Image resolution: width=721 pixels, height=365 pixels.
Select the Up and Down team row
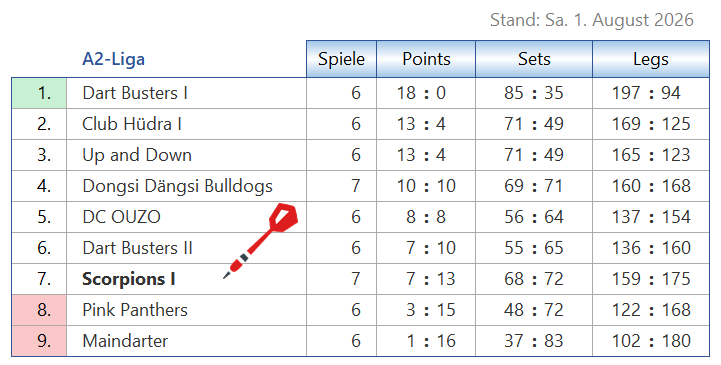click(x=360, y=155)
